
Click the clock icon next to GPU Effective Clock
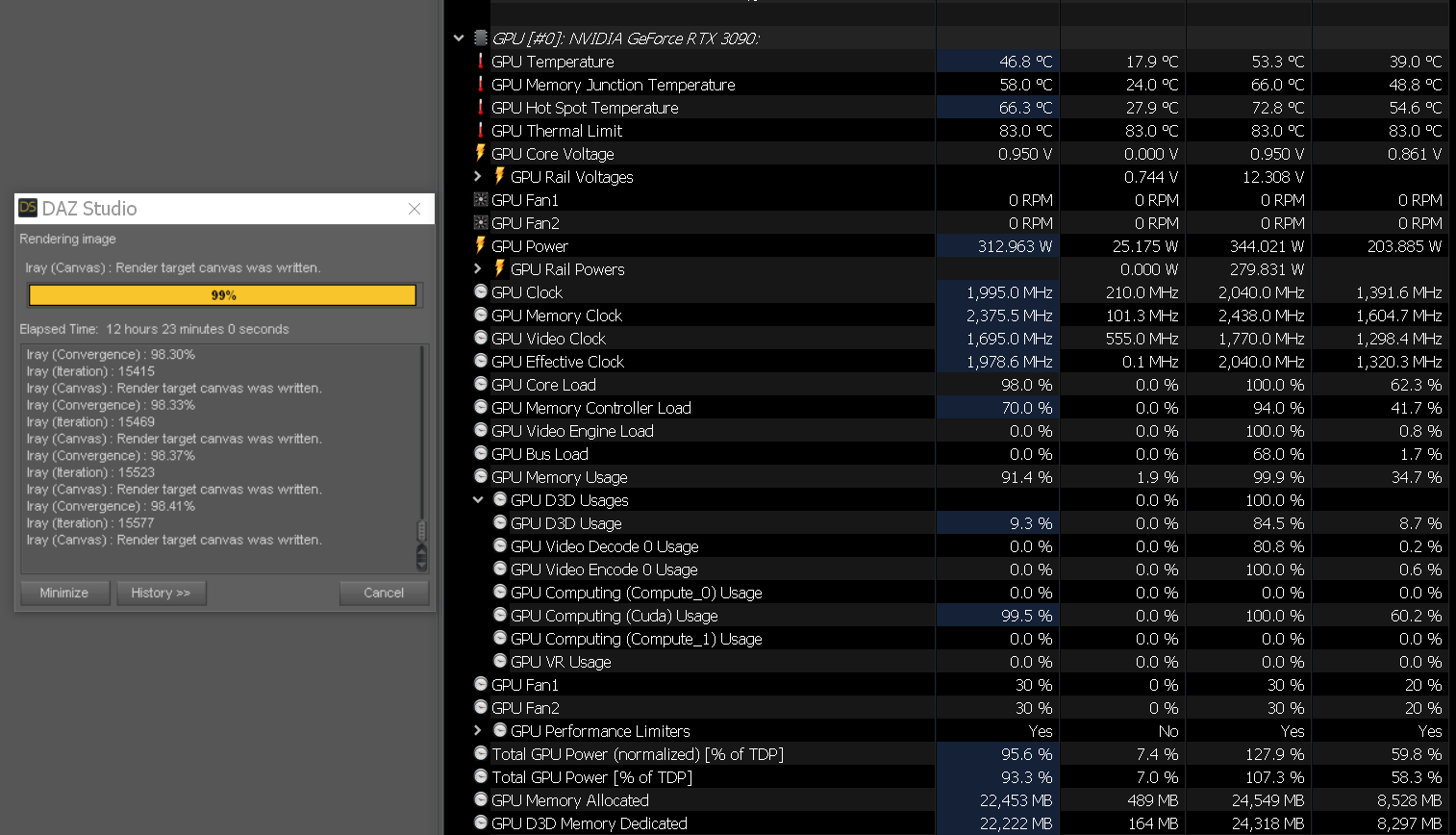pyautogui.click(x=481, y=361)
